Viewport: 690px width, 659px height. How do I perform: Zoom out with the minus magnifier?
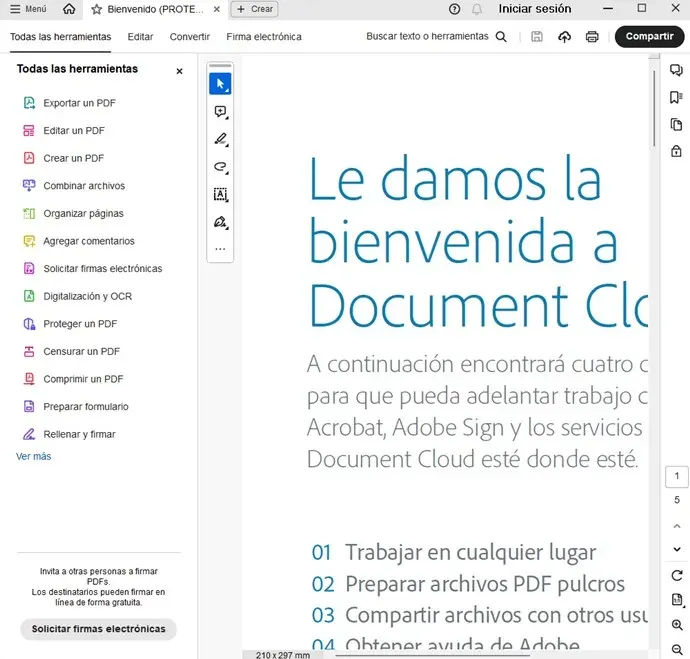tap(677, 649)
